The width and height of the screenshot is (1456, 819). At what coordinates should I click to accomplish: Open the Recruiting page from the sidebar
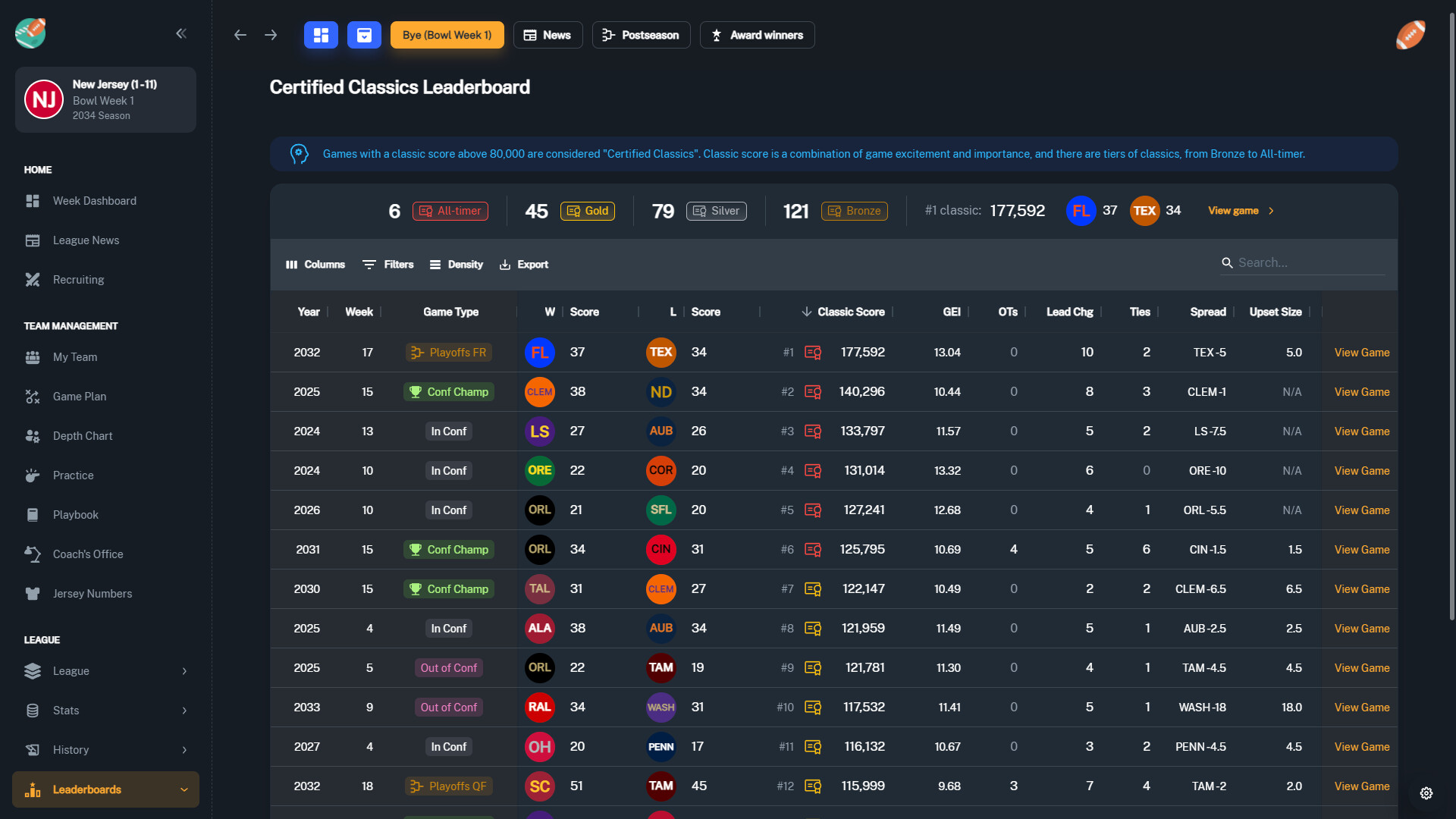(x=78, y=279)
